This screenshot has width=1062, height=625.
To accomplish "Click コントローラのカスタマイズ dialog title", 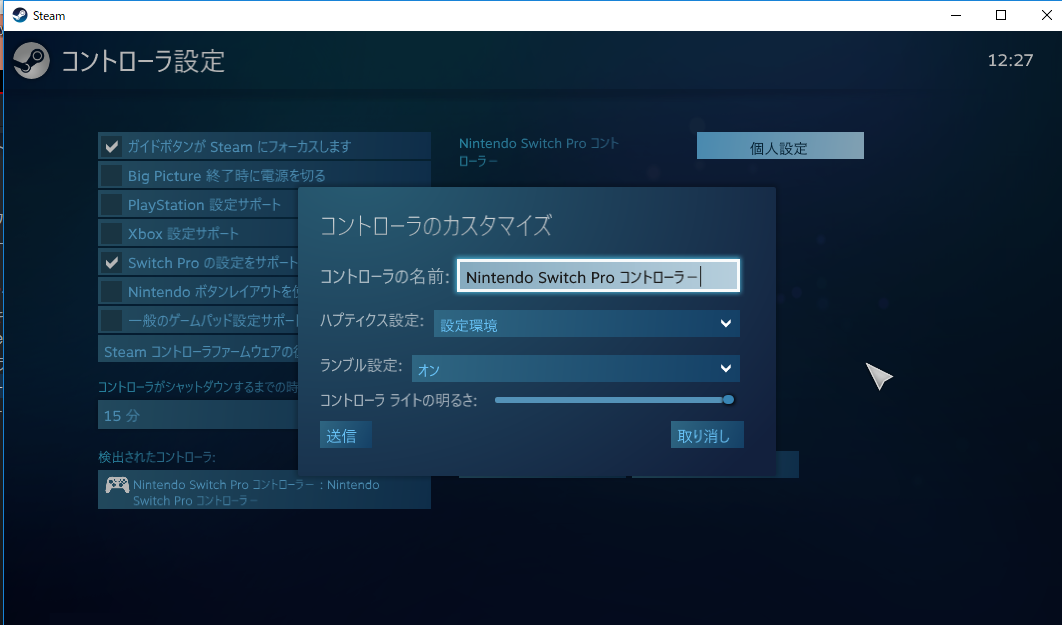I will click(436, 225).
